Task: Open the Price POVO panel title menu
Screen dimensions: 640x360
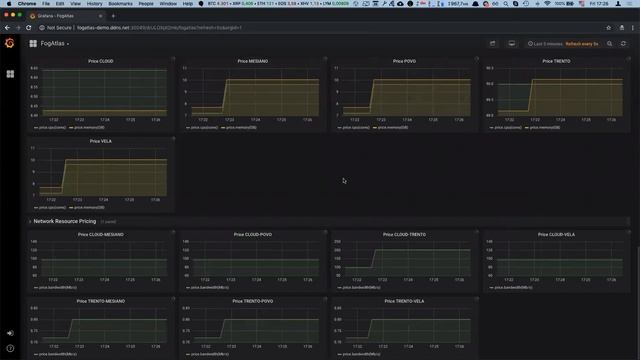Action: (x=404, y=61)
